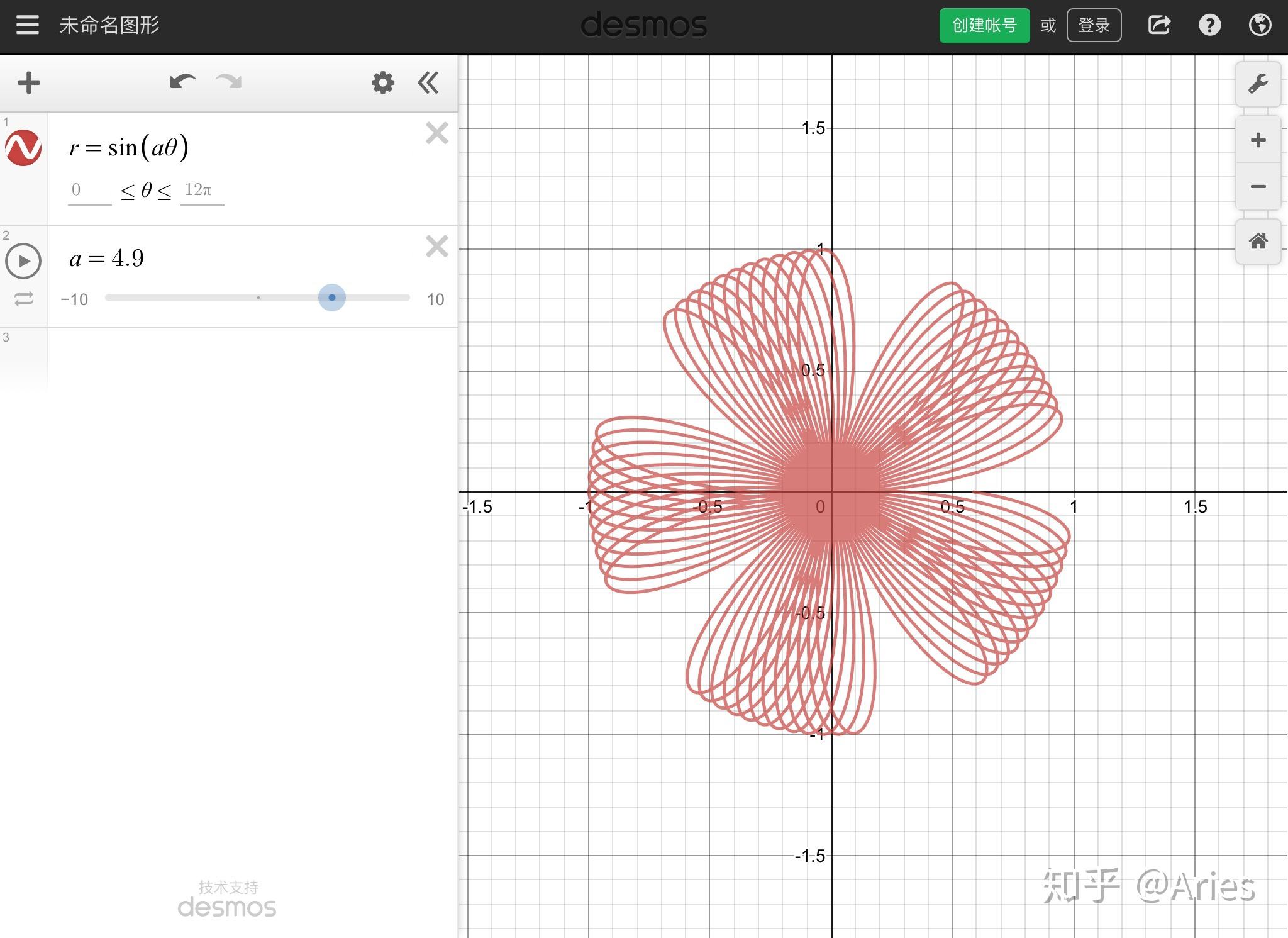Zoom in on the graph
This screenshot has height=938, width=1288.
(1258, 140)
